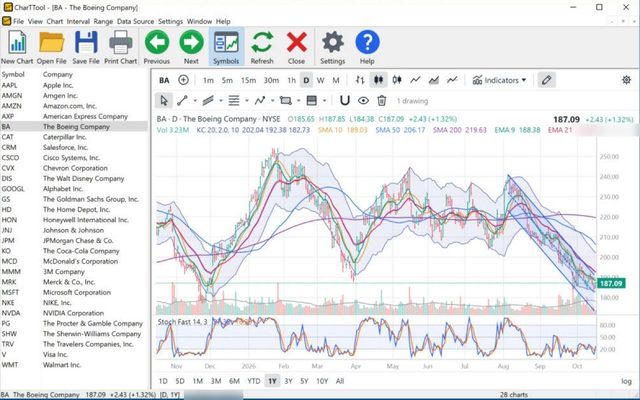Toggle log scale on the chart
The image size is (640, 400).
tap(626, 381)
